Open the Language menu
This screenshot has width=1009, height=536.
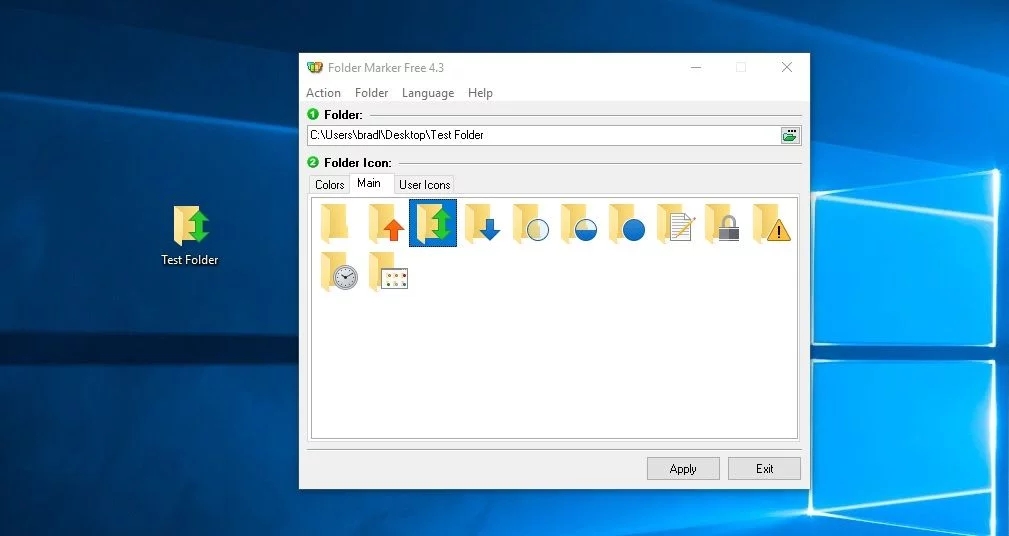pos(427,93)
